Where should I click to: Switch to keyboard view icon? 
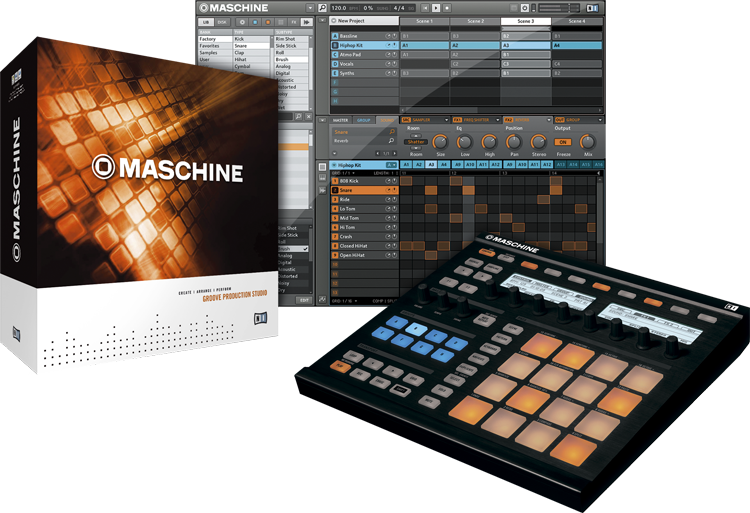click(322, 177)
